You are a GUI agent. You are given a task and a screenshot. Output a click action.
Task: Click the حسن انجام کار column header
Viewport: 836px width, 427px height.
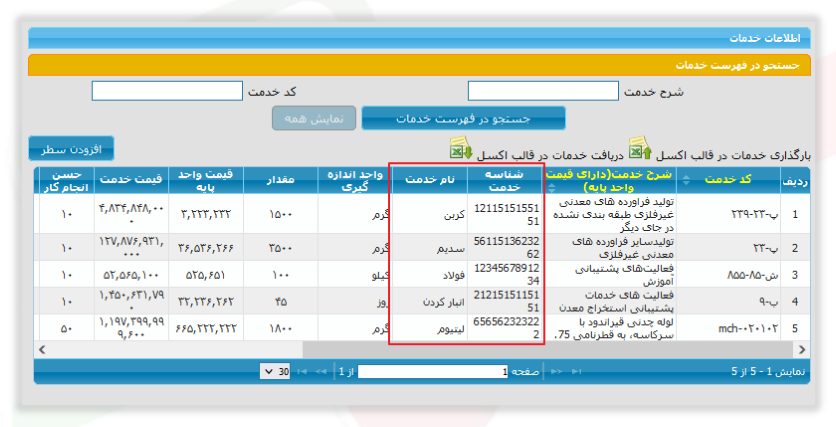pyautogui.click(x=67, y=180)
